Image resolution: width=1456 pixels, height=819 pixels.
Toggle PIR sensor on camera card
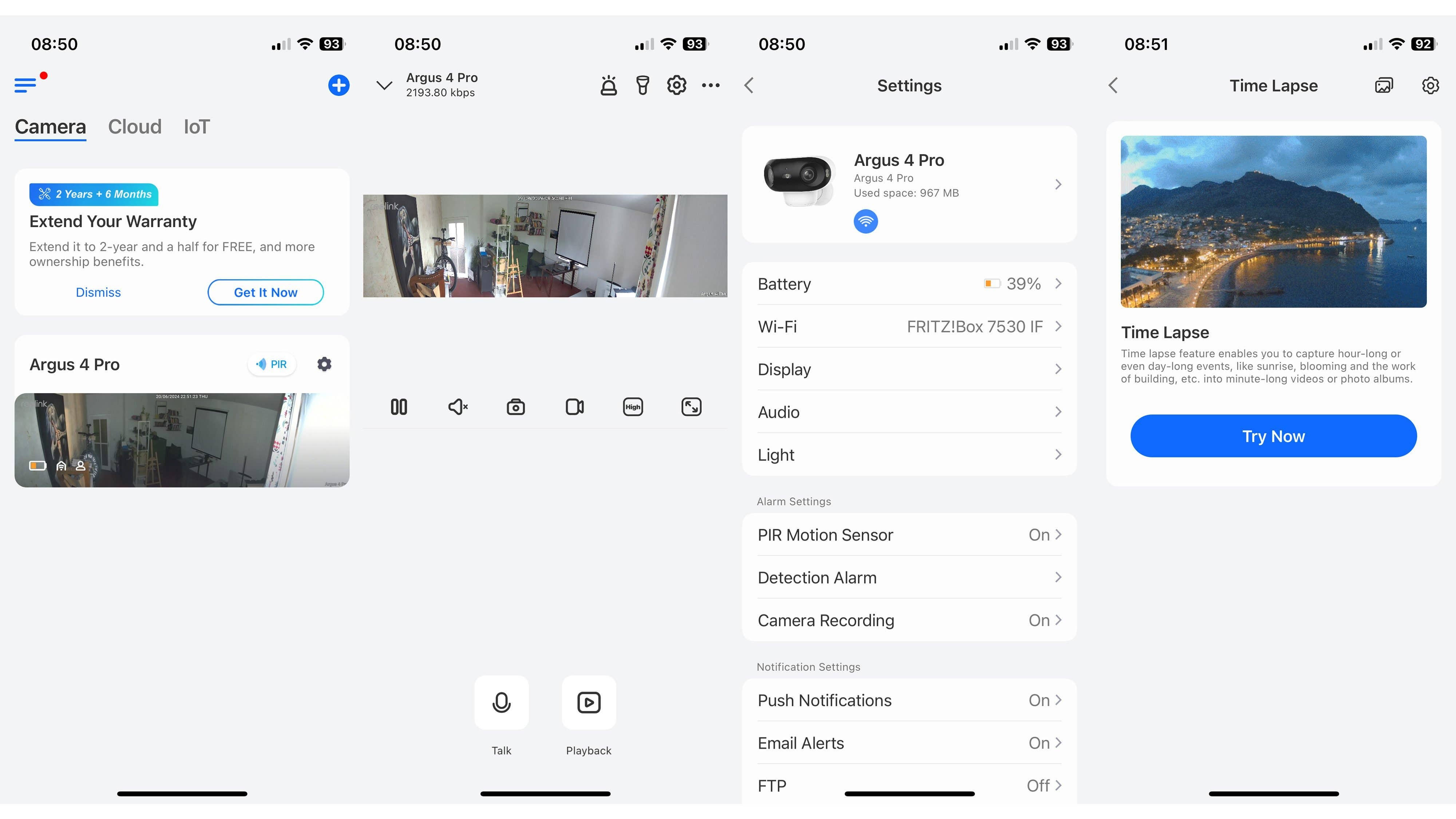pyautogui.click(x=272, y=365)
